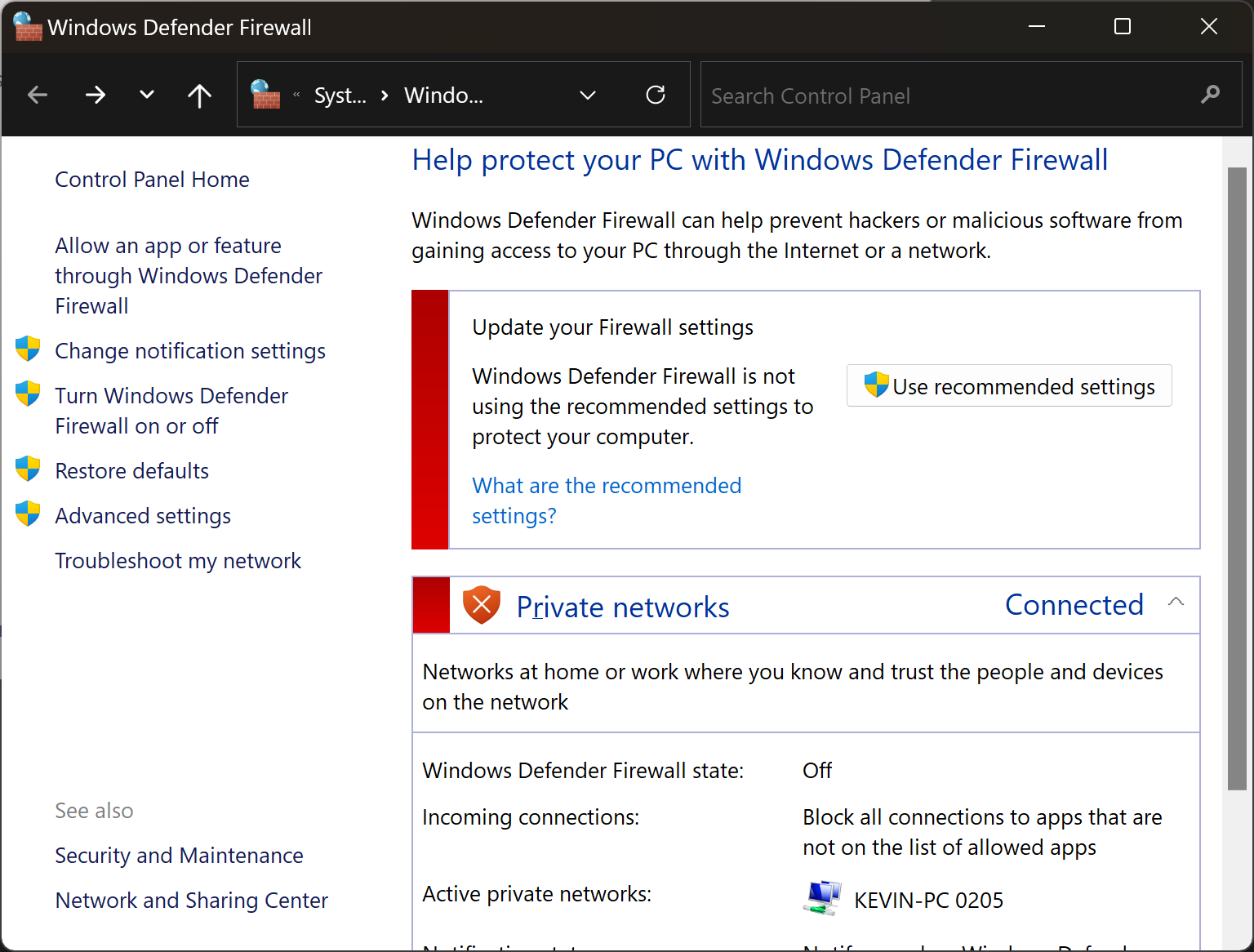The width and height of the screenshot is (1254, 952).
Task: Click the Block all connections to apps text
Action: pos(982,833)
